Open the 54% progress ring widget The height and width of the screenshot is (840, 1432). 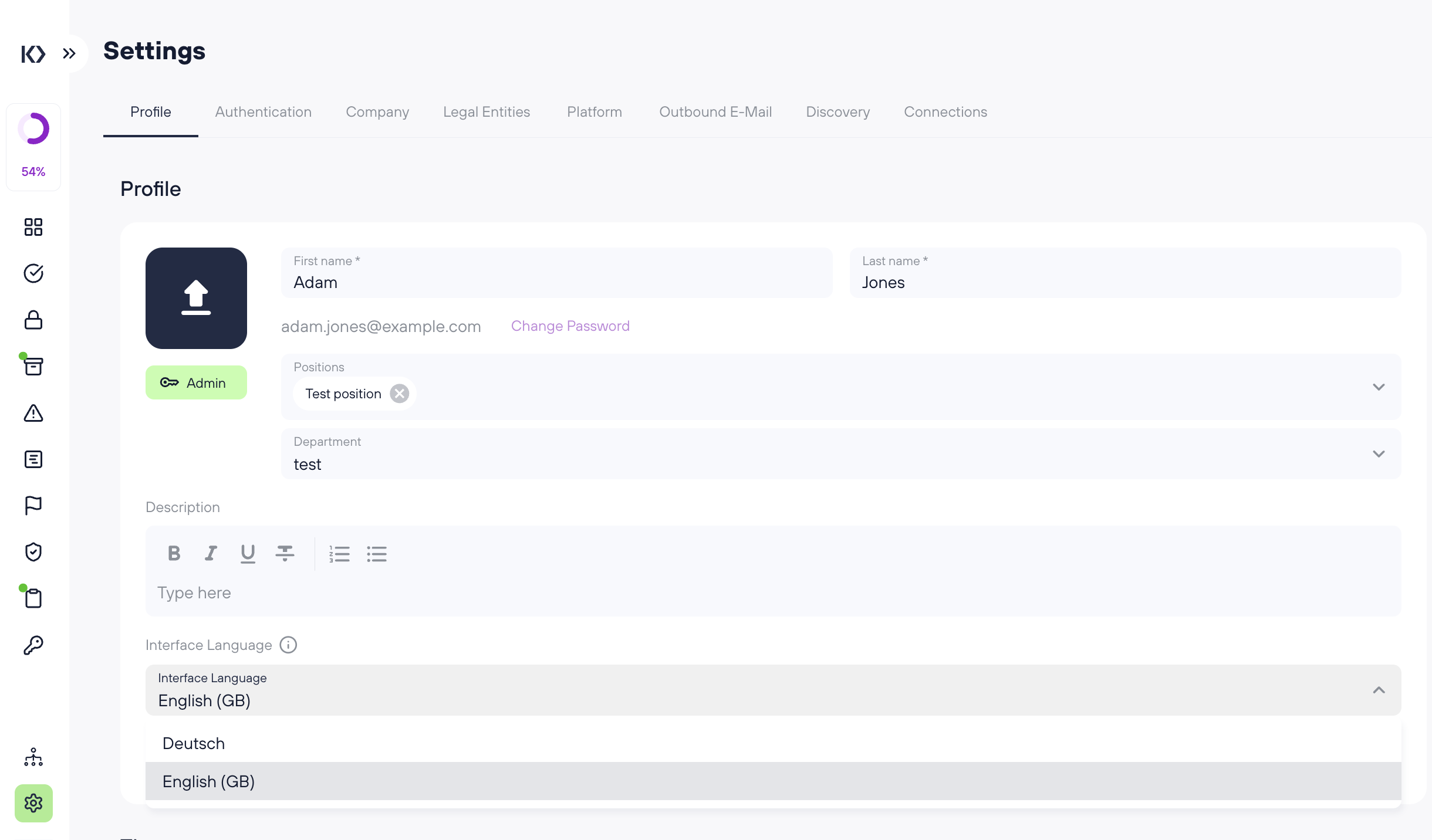click(x=33, y=147)
